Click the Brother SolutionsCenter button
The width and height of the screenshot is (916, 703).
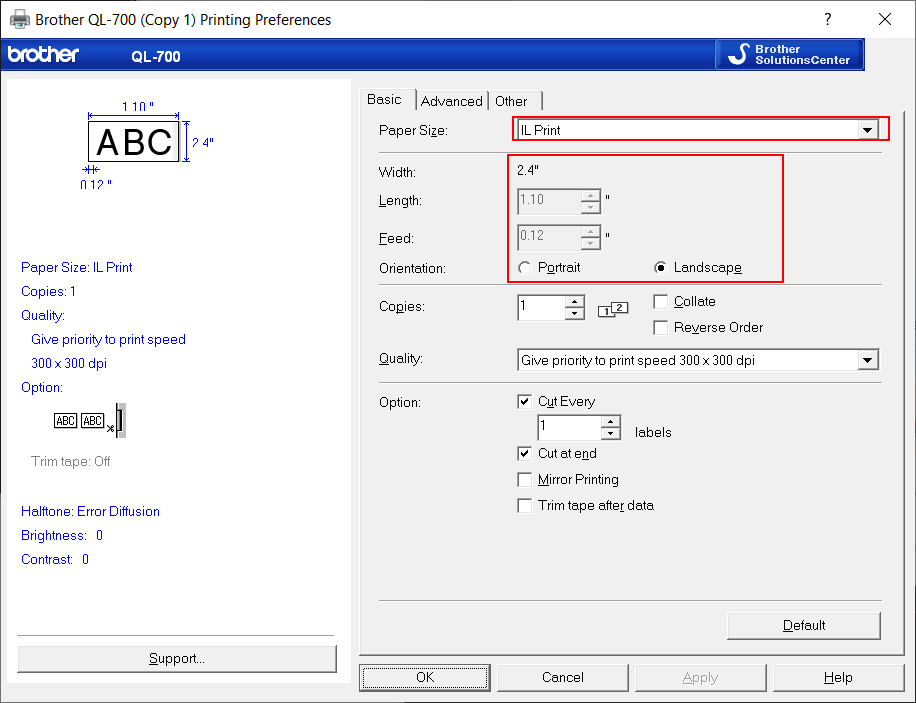click(789, 54)
